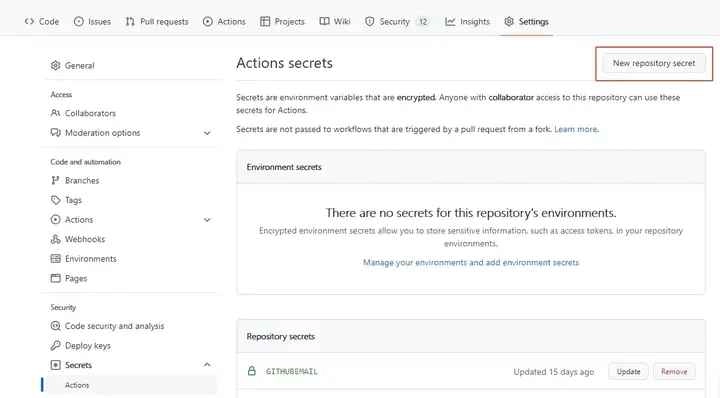Click the Webhooks icon
Screen dimensions: 720x398
pyautogui.click(x=56, y=239)
